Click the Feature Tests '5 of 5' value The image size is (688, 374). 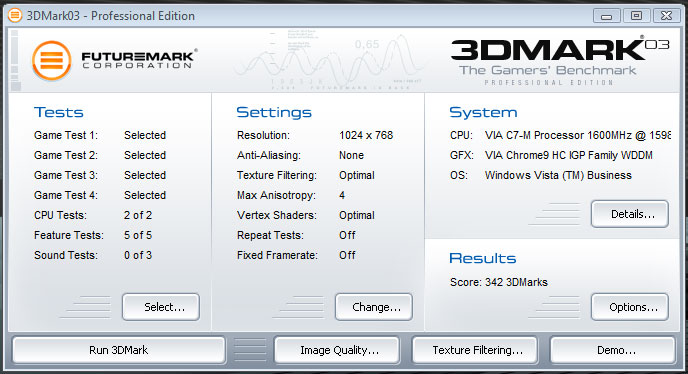point(138,235)
